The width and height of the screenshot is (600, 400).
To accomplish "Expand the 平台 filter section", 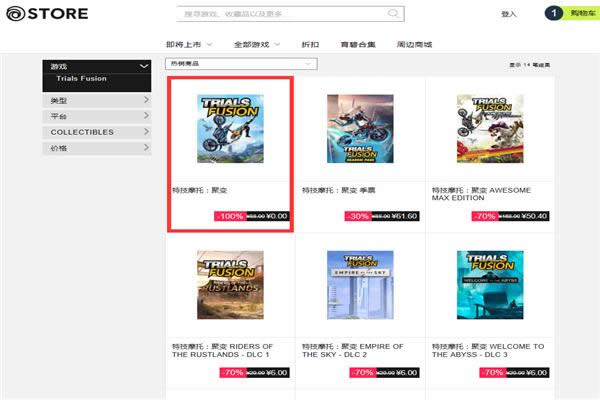I will pos(97,116).
